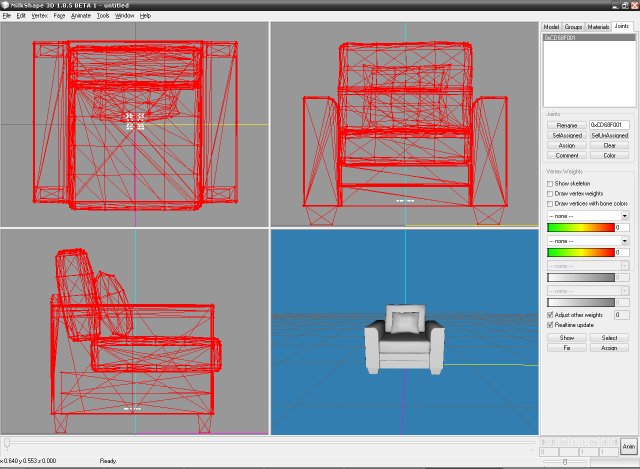Toggle Draw vertices with bone colors
640x469 pixels.
click(549, 203)
